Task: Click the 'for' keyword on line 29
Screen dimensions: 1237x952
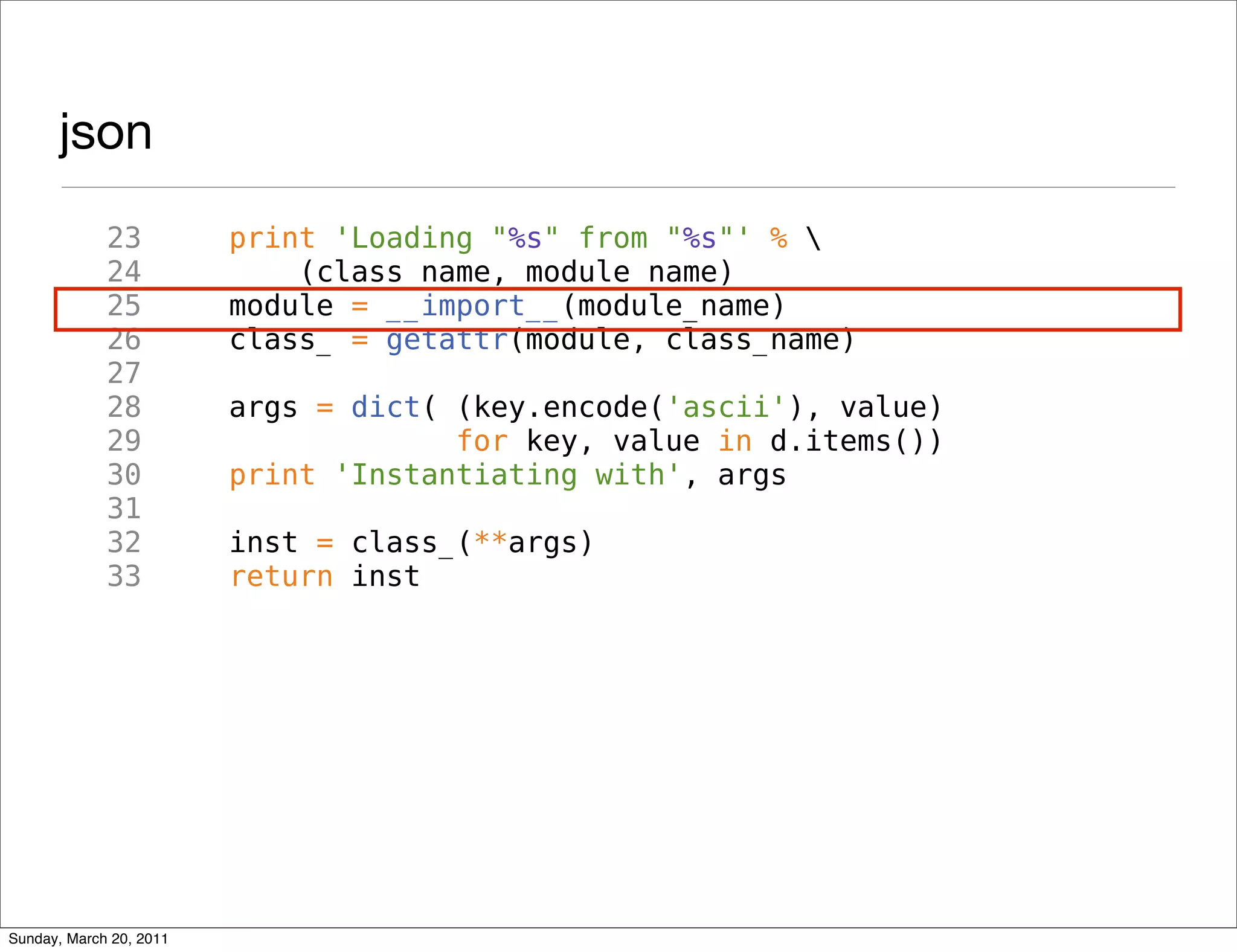Action: [x=482, y=441]
